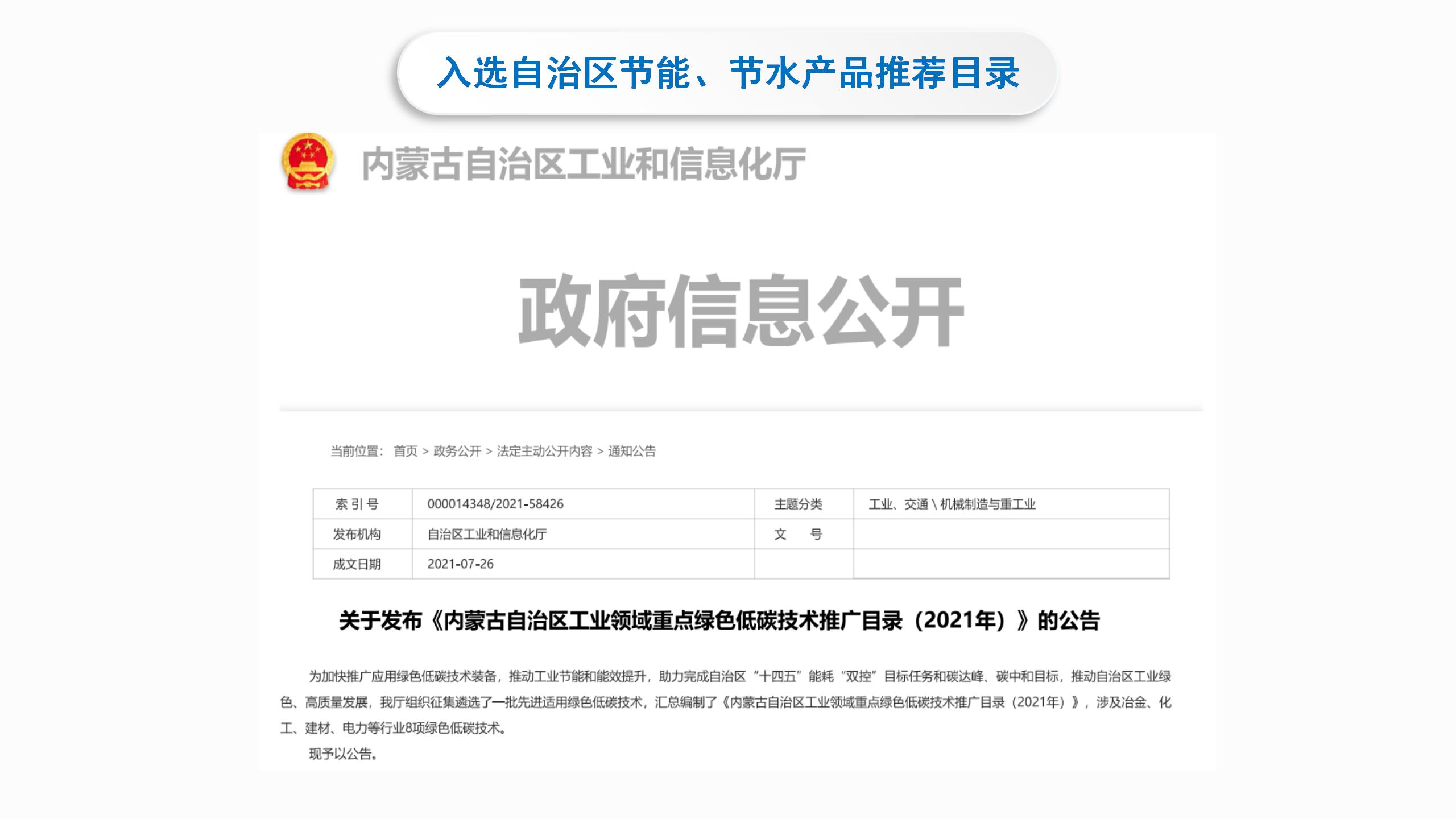Click the 政府信息公开 large heading
The width and height of the screenshot is (1456, 819).
(x=741, y=311)
